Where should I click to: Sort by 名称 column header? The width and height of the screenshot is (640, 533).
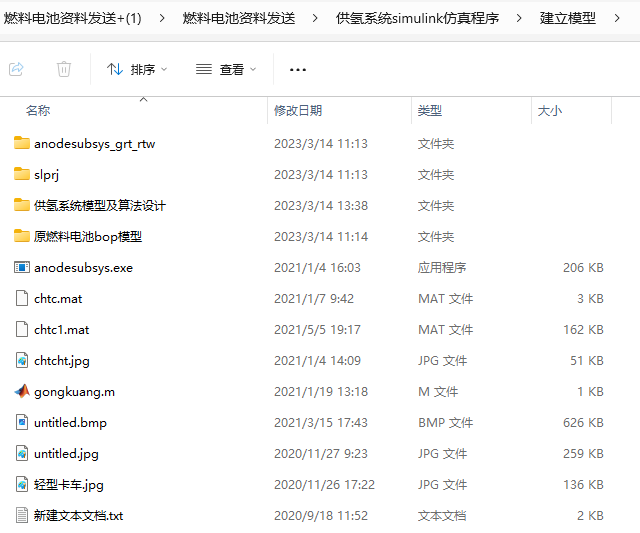(38, 111)
